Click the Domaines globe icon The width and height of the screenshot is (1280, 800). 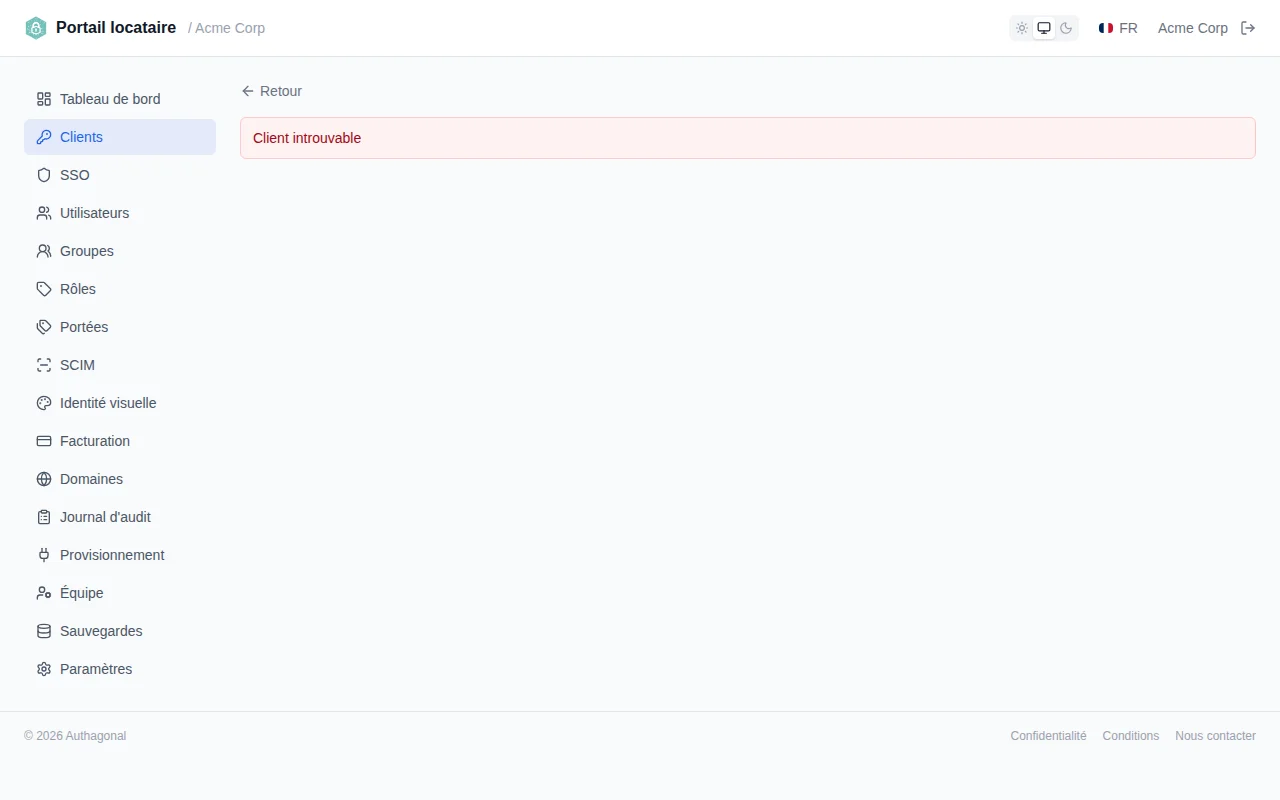coord(44,479)
